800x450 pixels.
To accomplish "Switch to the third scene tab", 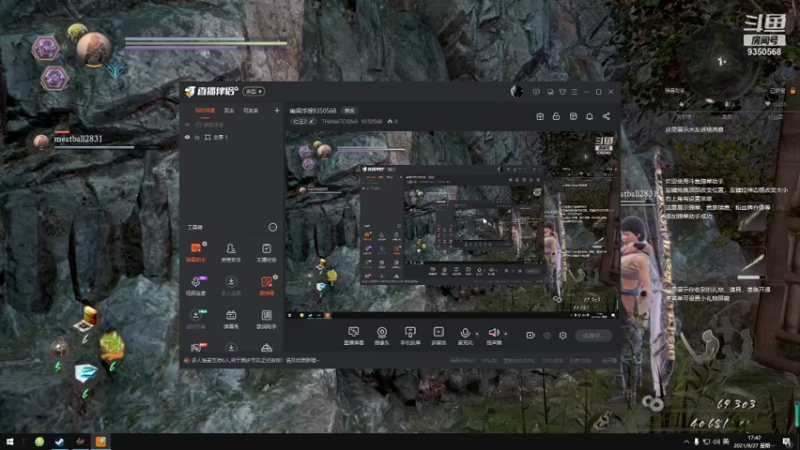I will pyautogui.click(x=251, y=111).
